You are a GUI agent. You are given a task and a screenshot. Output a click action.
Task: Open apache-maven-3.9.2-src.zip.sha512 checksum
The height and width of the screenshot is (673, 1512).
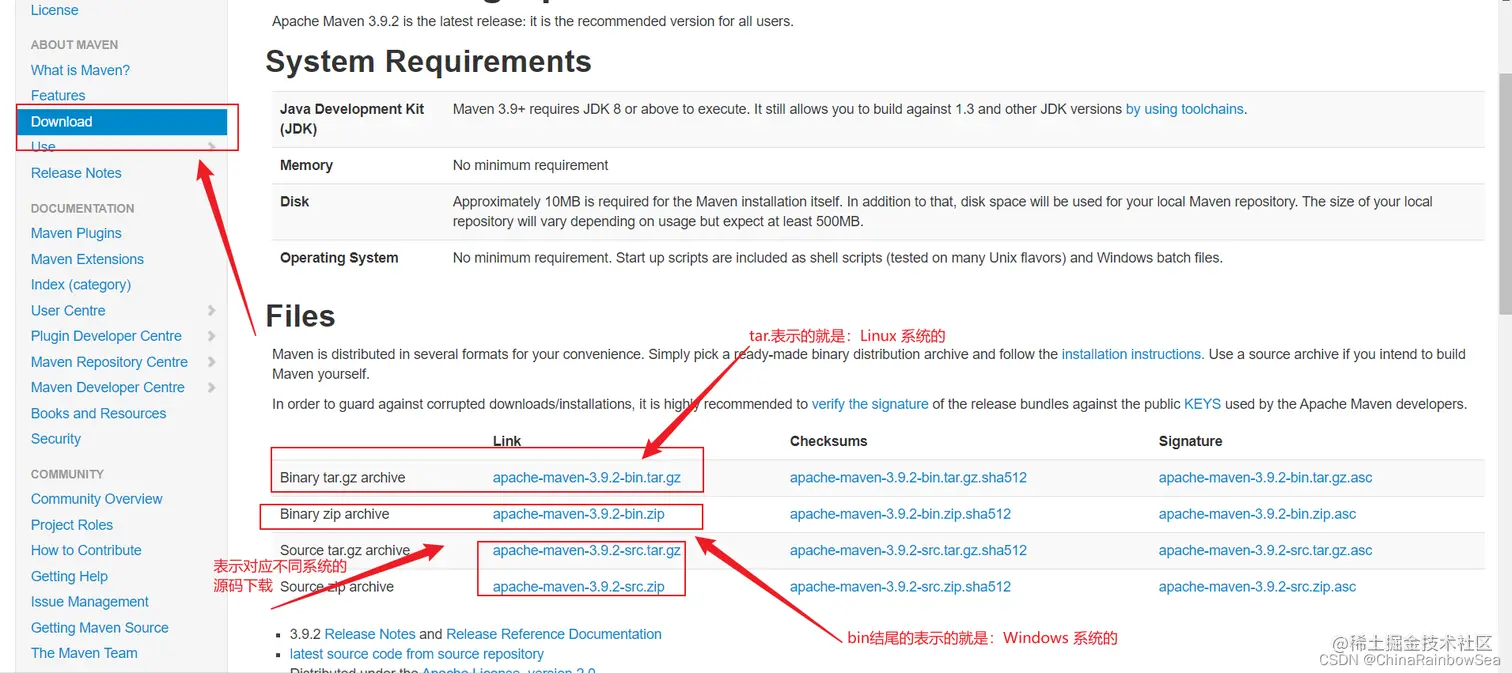(x=900, y=587)
